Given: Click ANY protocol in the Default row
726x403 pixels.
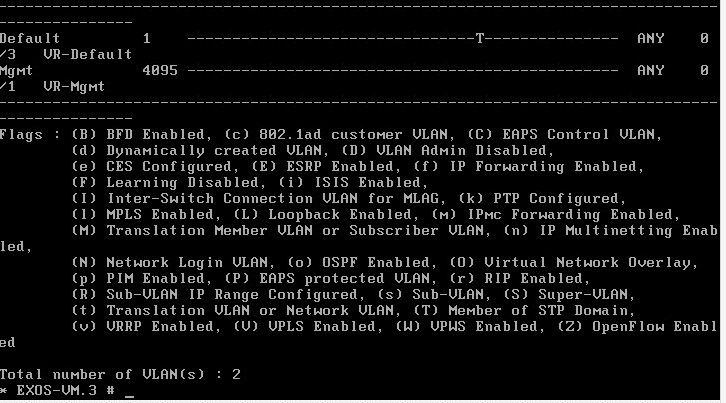Looking at the screenshot, I should tap(650, 38).
